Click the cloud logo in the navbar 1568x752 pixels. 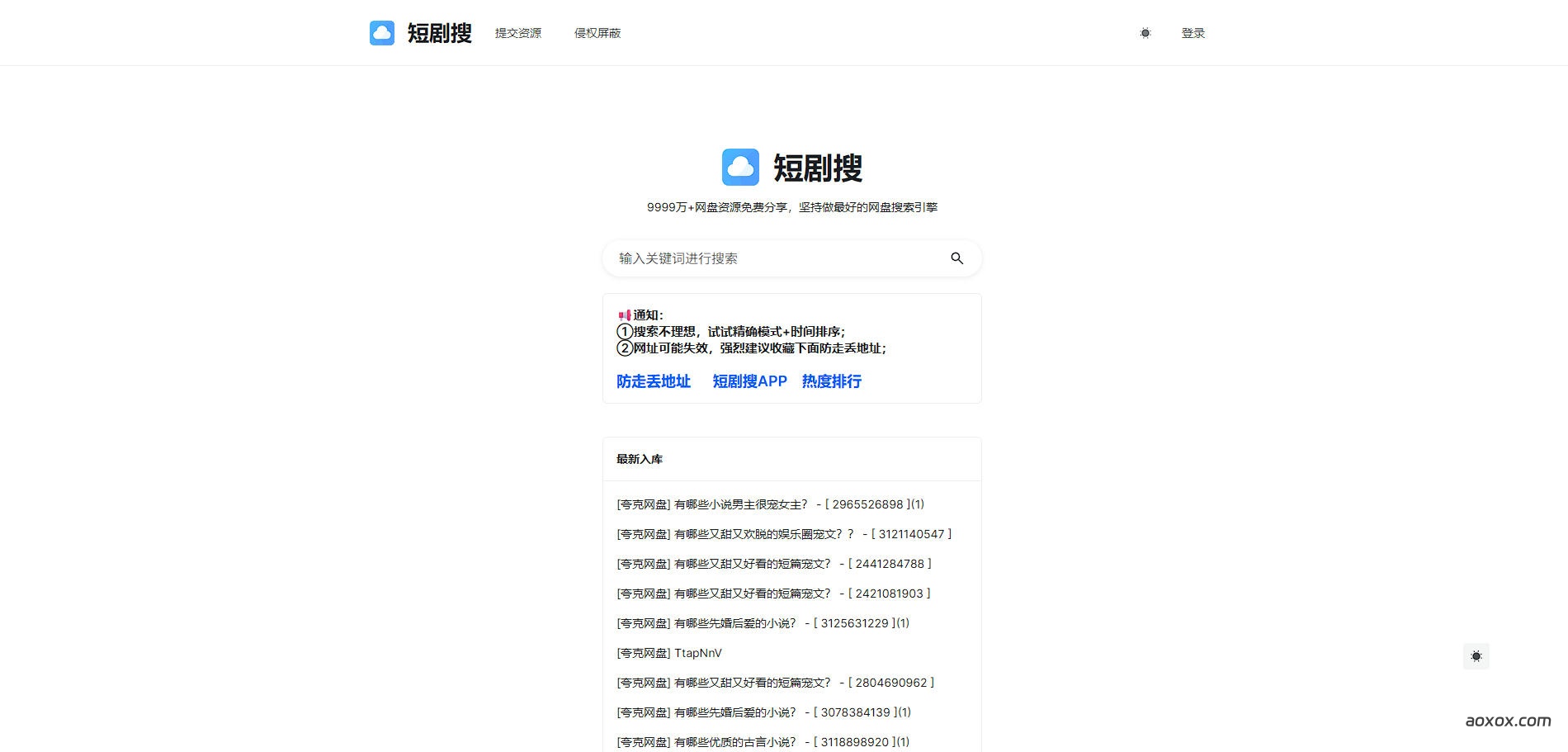pyautogui.click(x=381, y=32)
